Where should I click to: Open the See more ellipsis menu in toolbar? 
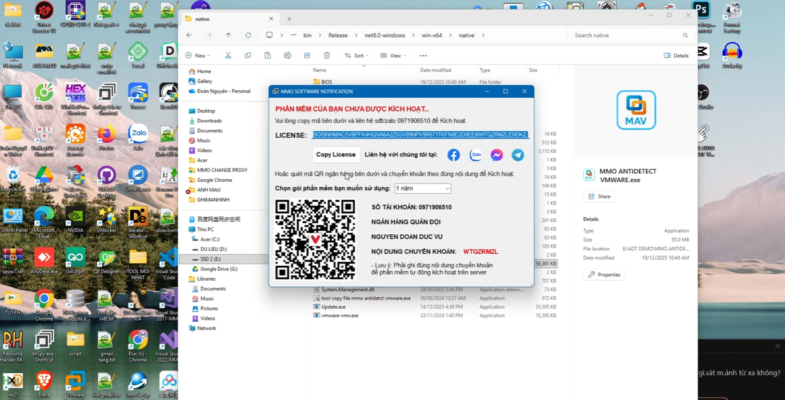(x=423, y=56)
